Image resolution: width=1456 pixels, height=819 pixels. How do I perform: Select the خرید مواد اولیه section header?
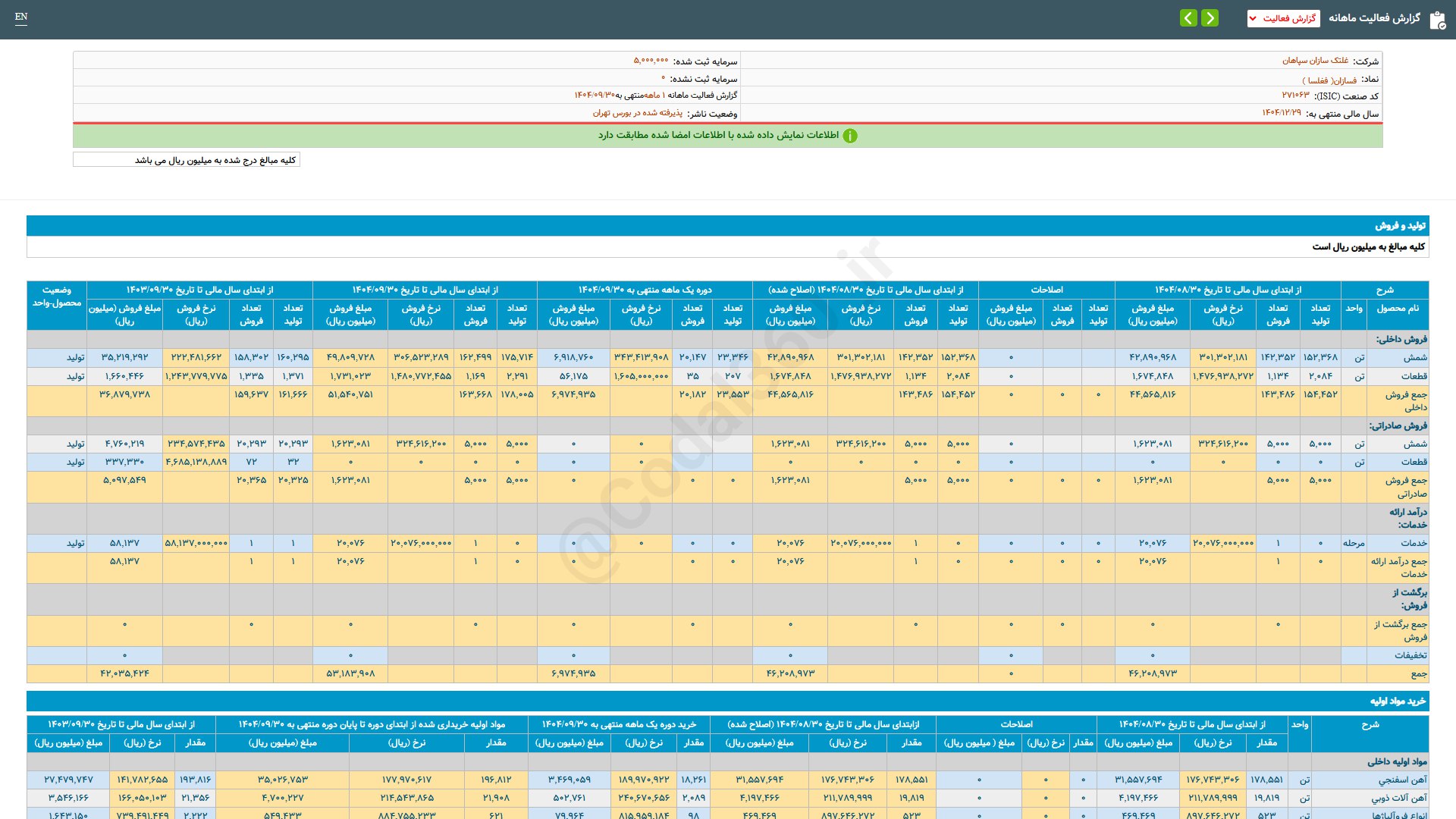1397,701
